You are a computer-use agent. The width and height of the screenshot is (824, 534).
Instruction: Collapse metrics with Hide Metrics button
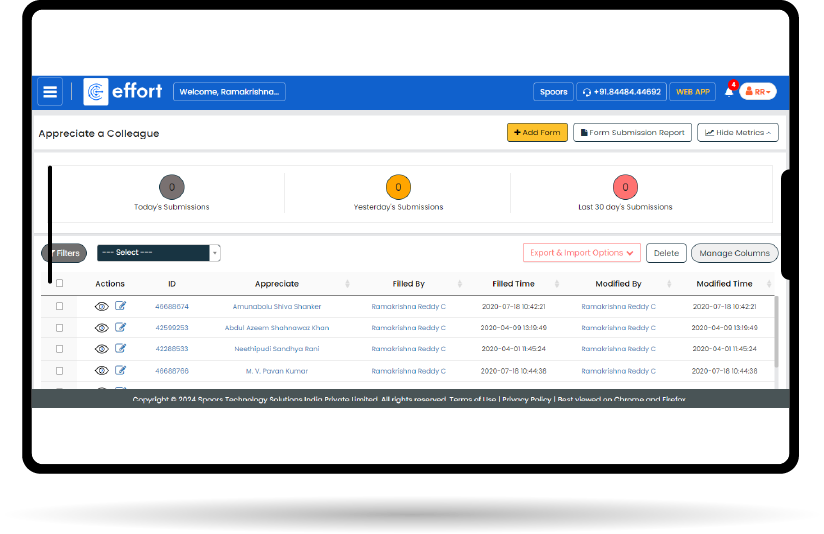tap(737, 132)
